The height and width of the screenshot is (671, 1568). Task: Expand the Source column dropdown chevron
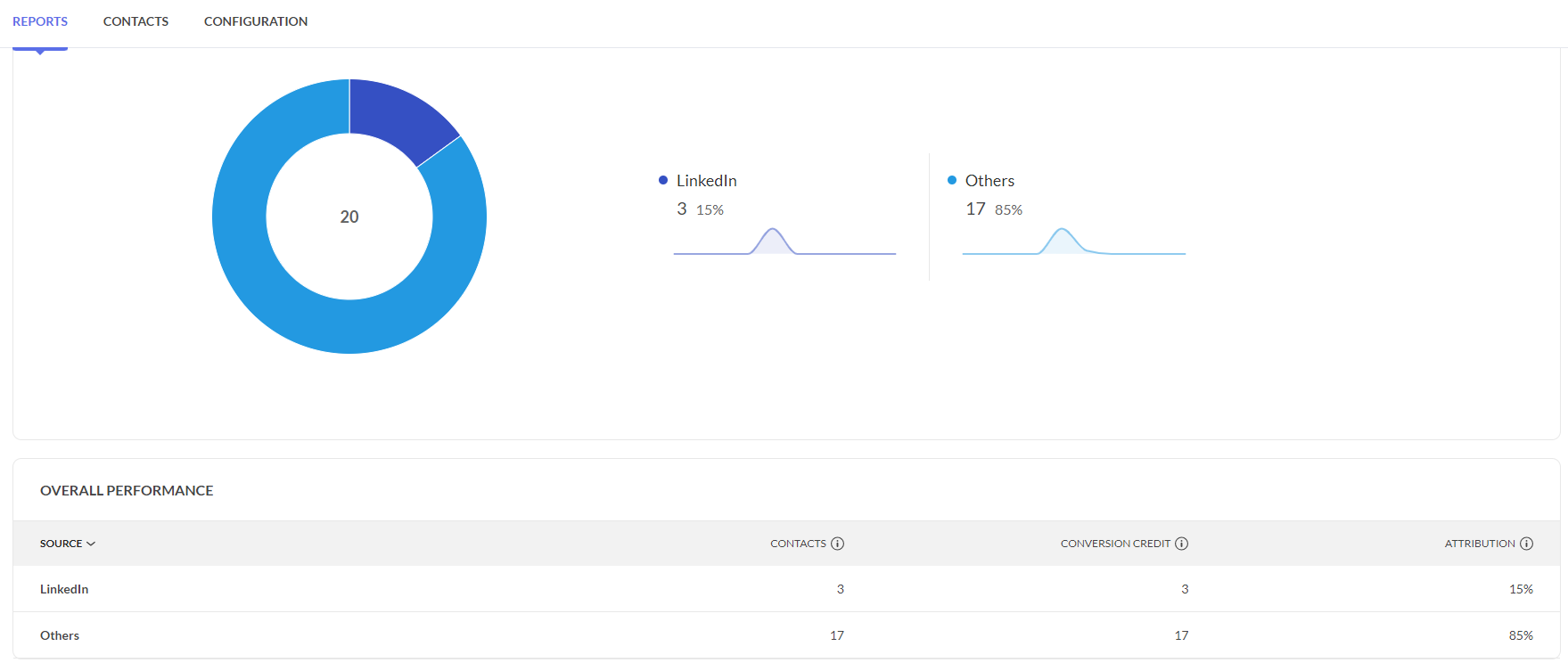point(91,544)
